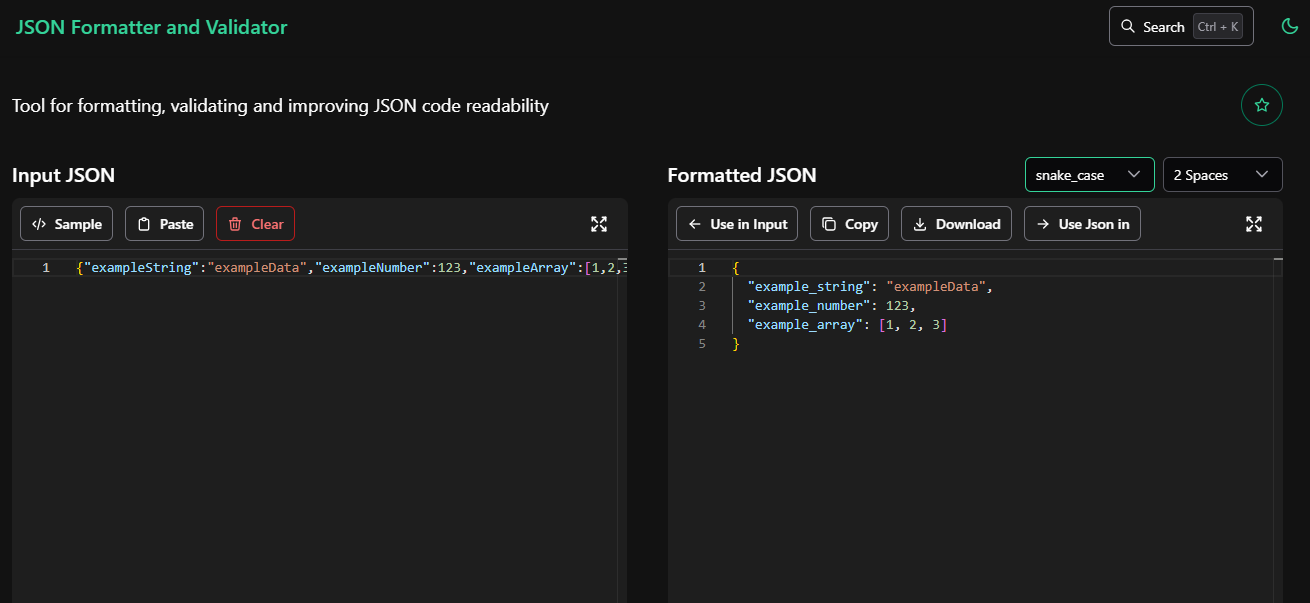Open the 2 Spaces indentation dropdown
The height and width of the screenshot is (603, 1310).
[1222, 174]
